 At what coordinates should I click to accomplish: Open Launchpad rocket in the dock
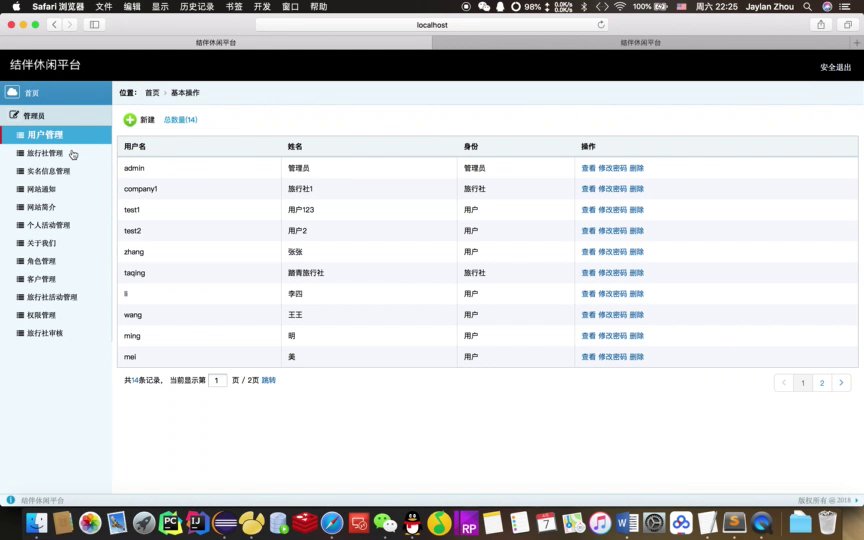(144, 523)
